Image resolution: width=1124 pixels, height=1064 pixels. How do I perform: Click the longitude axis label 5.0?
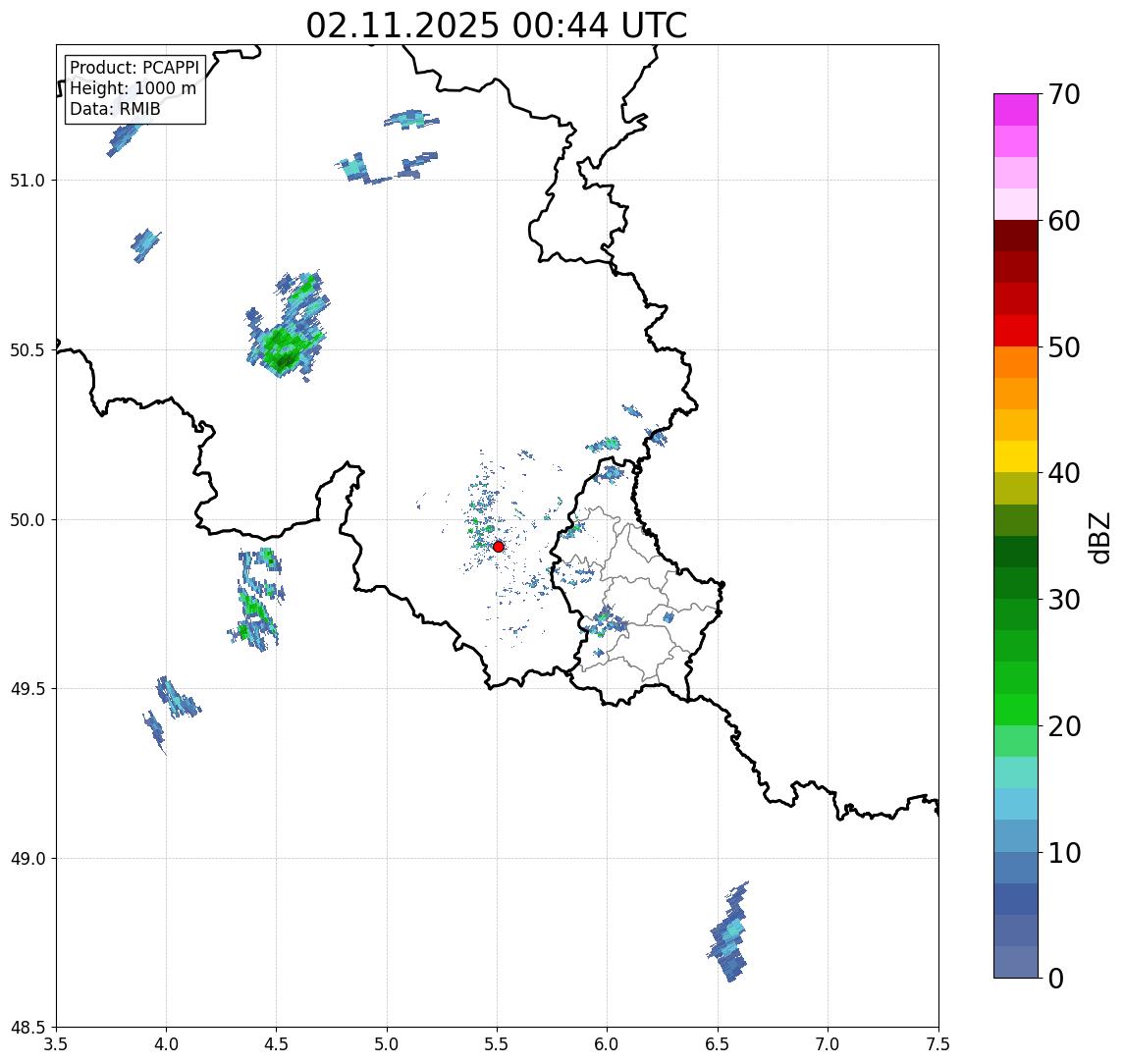point(387,1044)
